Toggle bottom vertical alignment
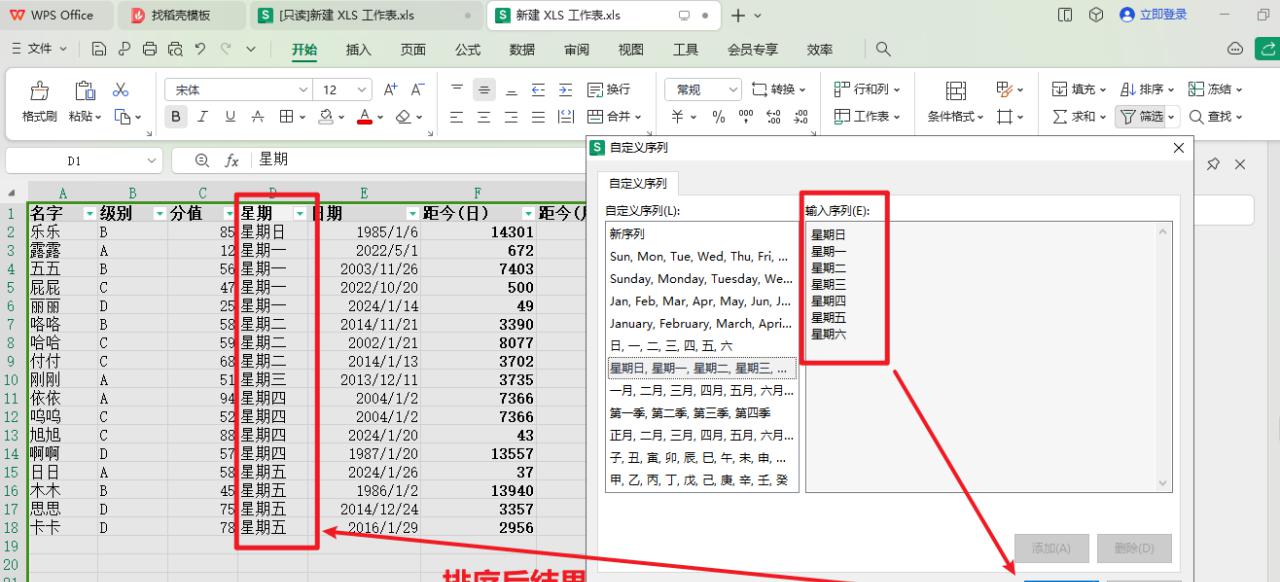The height and width of the screenshot is (582, 1280). pos(511,90)
